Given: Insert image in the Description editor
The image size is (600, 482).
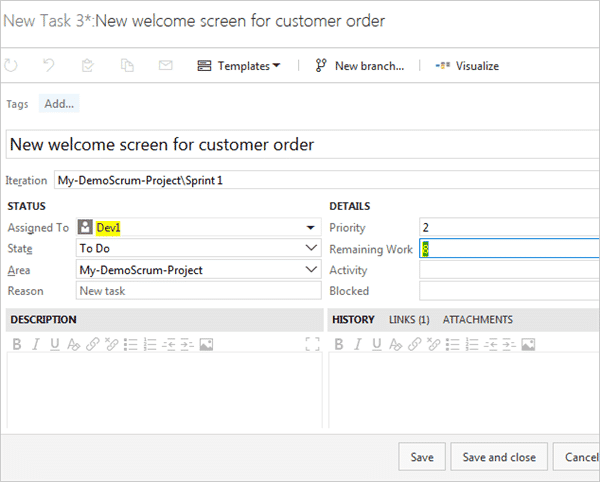Looking at the screenshot, I should pos(206,344).
